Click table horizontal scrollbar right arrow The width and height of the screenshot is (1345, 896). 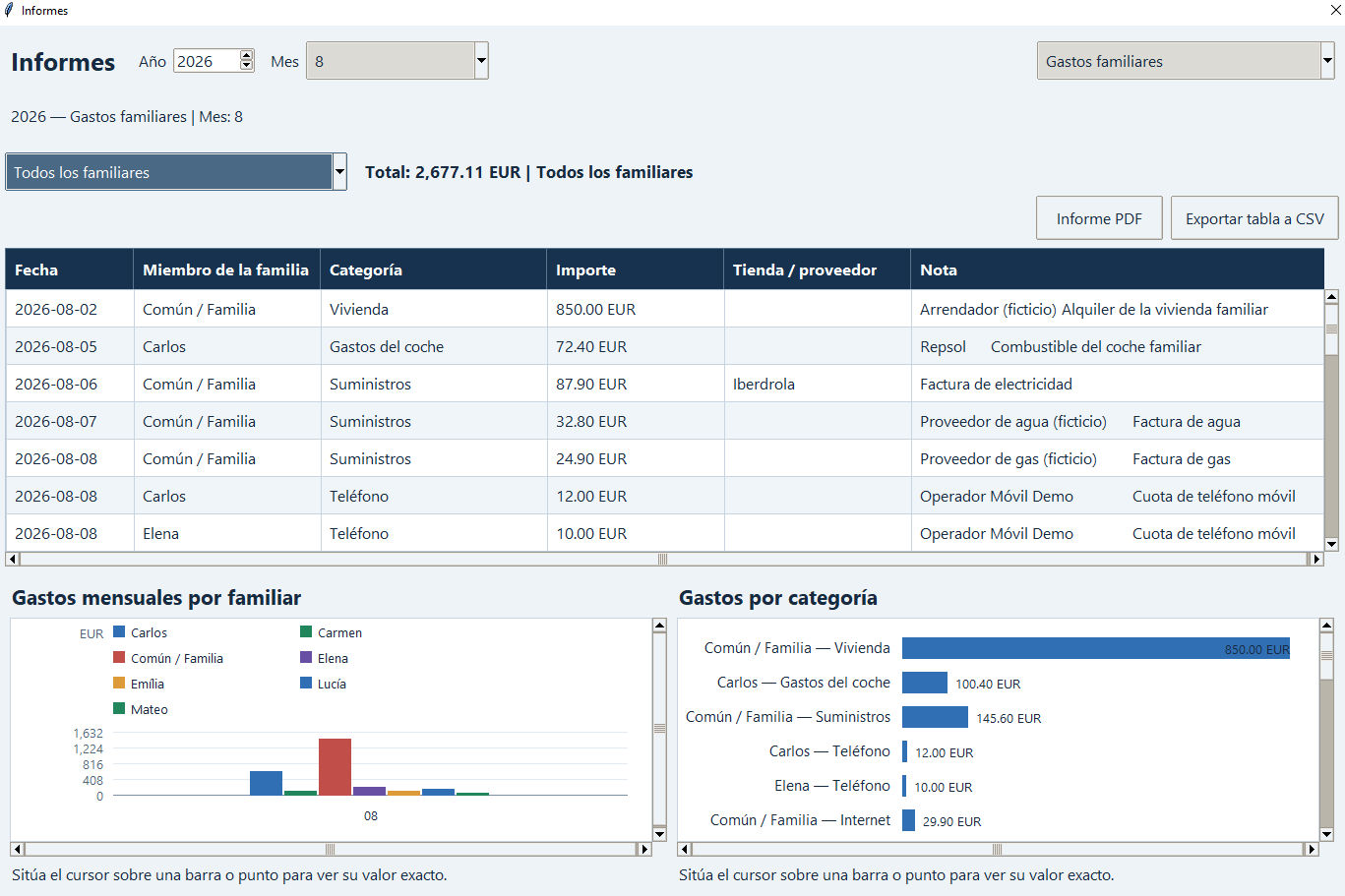pyautogui.click(x=1315, y=559)
